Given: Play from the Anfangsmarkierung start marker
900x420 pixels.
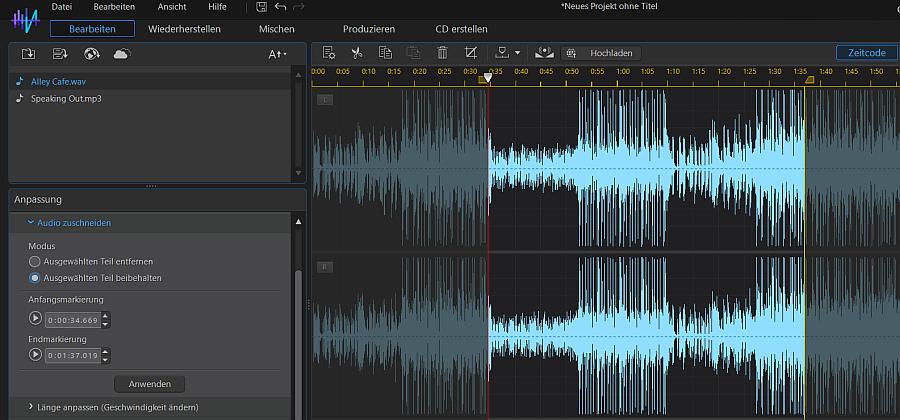Looking at the screenshot, I should coord(36,319).
